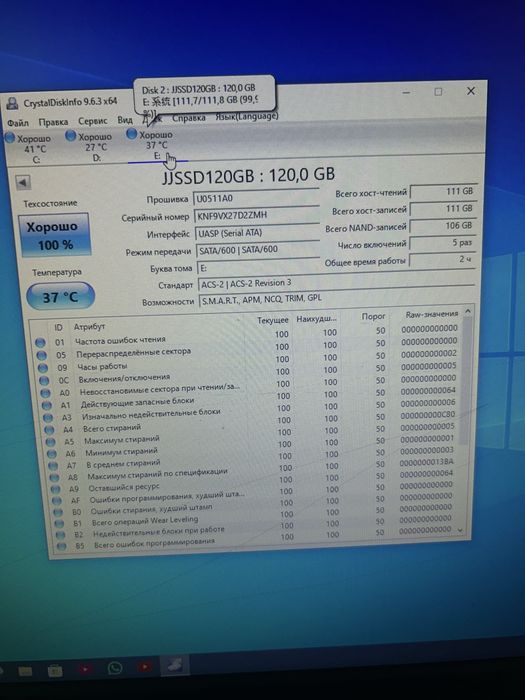Viewport: 525px width, 700px height.
Task: Click status icon for attribute A0
Action: (46, 393)
